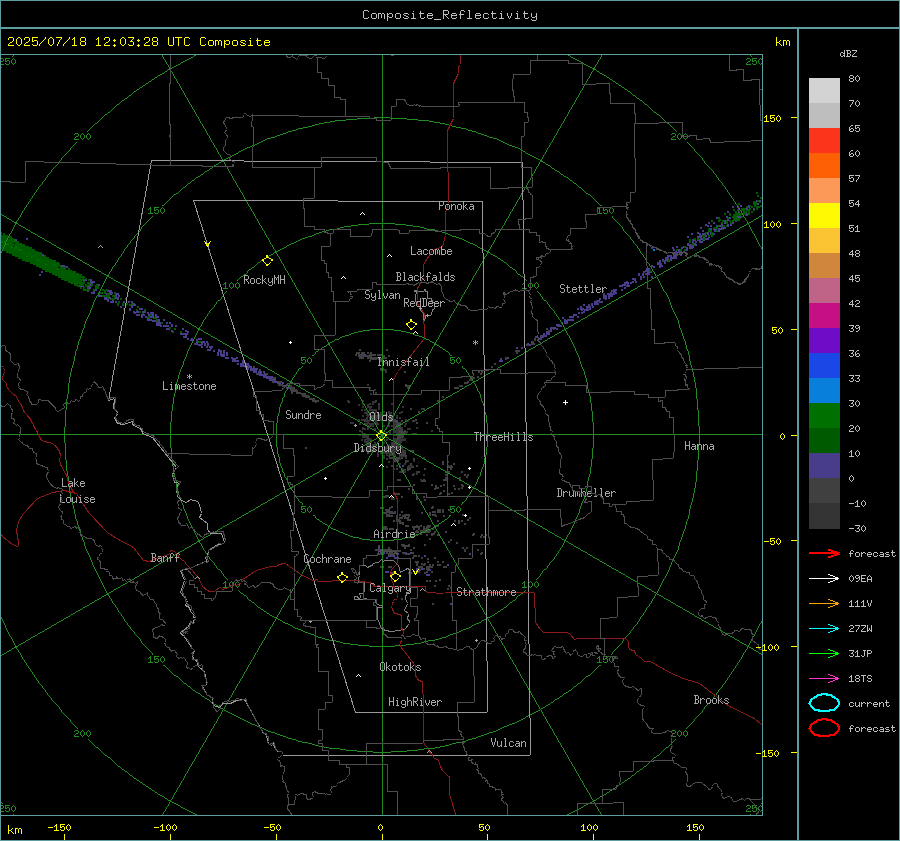Click the cyan 27ZW arrow icon
Viewport: 900px width, 841px height.
[x=824, y=629]
